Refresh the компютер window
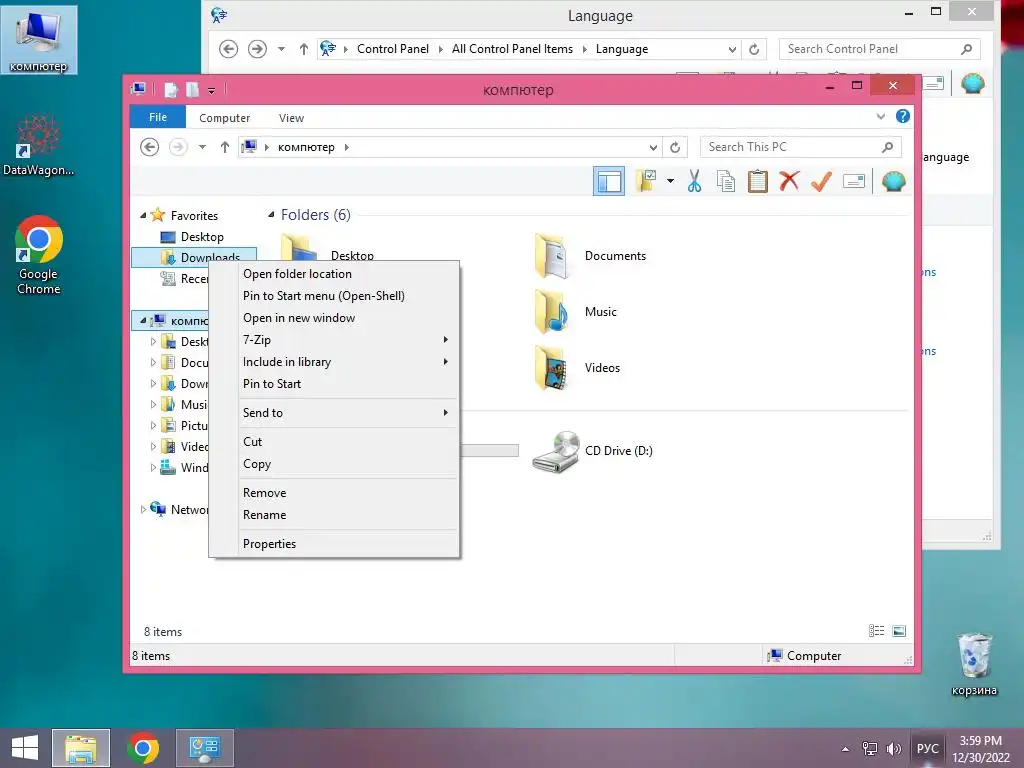 point(675,148)
